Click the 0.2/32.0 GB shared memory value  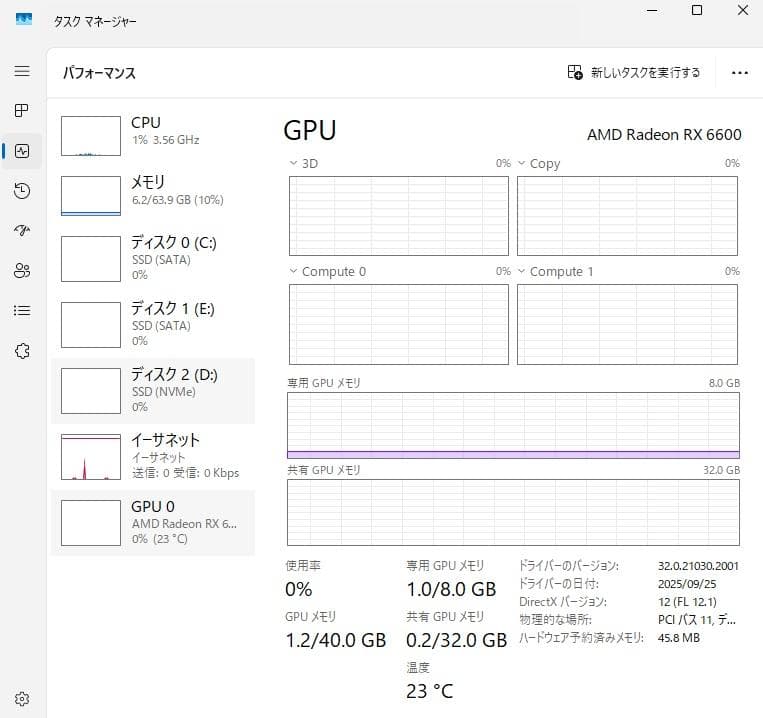[456, 640]
